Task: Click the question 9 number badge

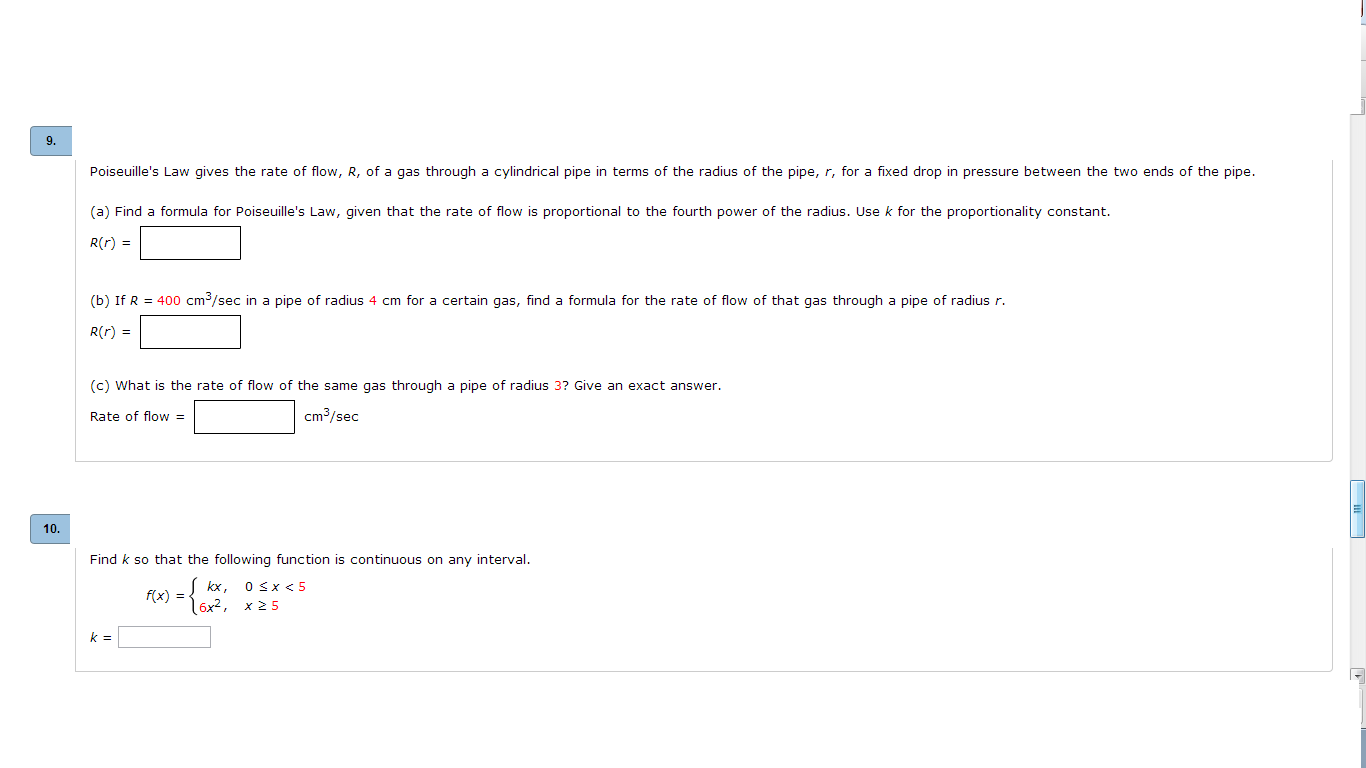Action: tap(51, 141)
